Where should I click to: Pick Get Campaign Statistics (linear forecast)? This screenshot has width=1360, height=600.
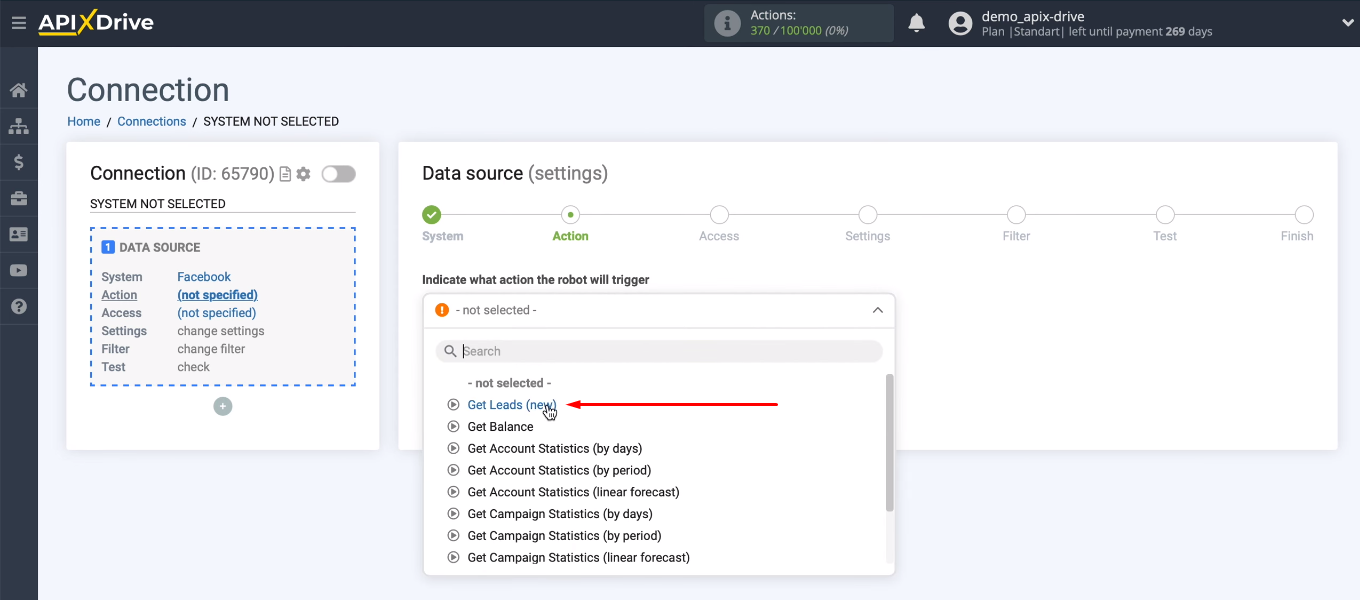click(578, 558)
